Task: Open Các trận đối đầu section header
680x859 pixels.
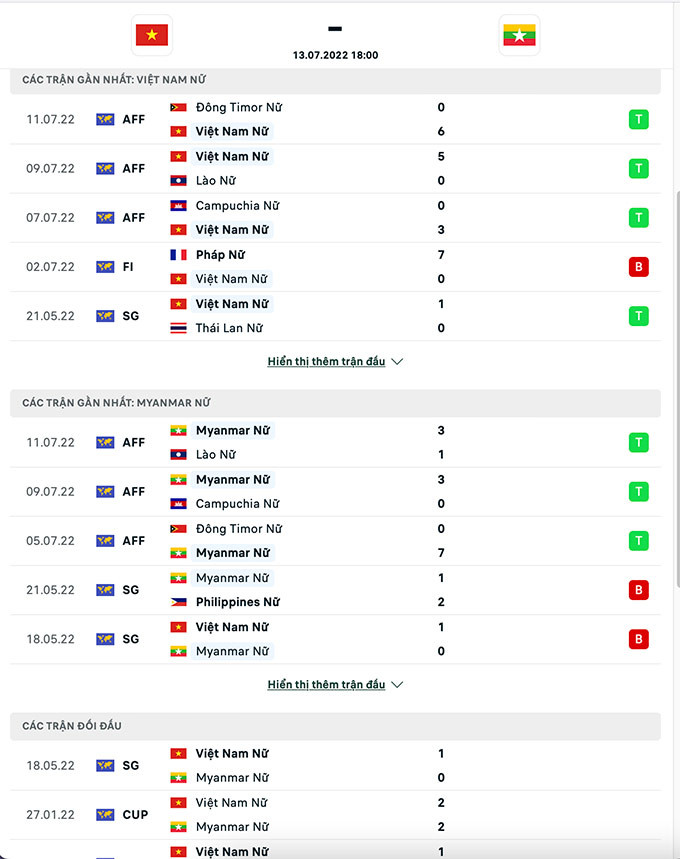Action: click(72, 726)
